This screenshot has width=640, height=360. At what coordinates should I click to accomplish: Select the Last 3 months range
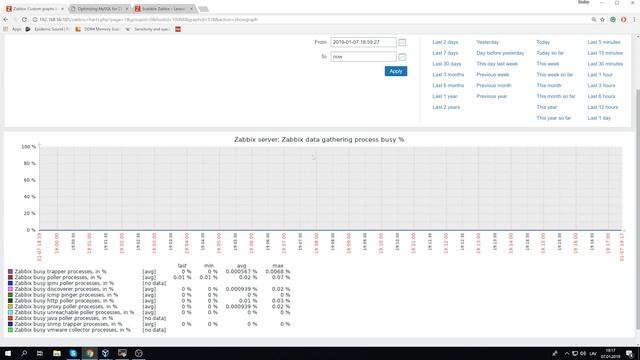[x=448, y=75]
